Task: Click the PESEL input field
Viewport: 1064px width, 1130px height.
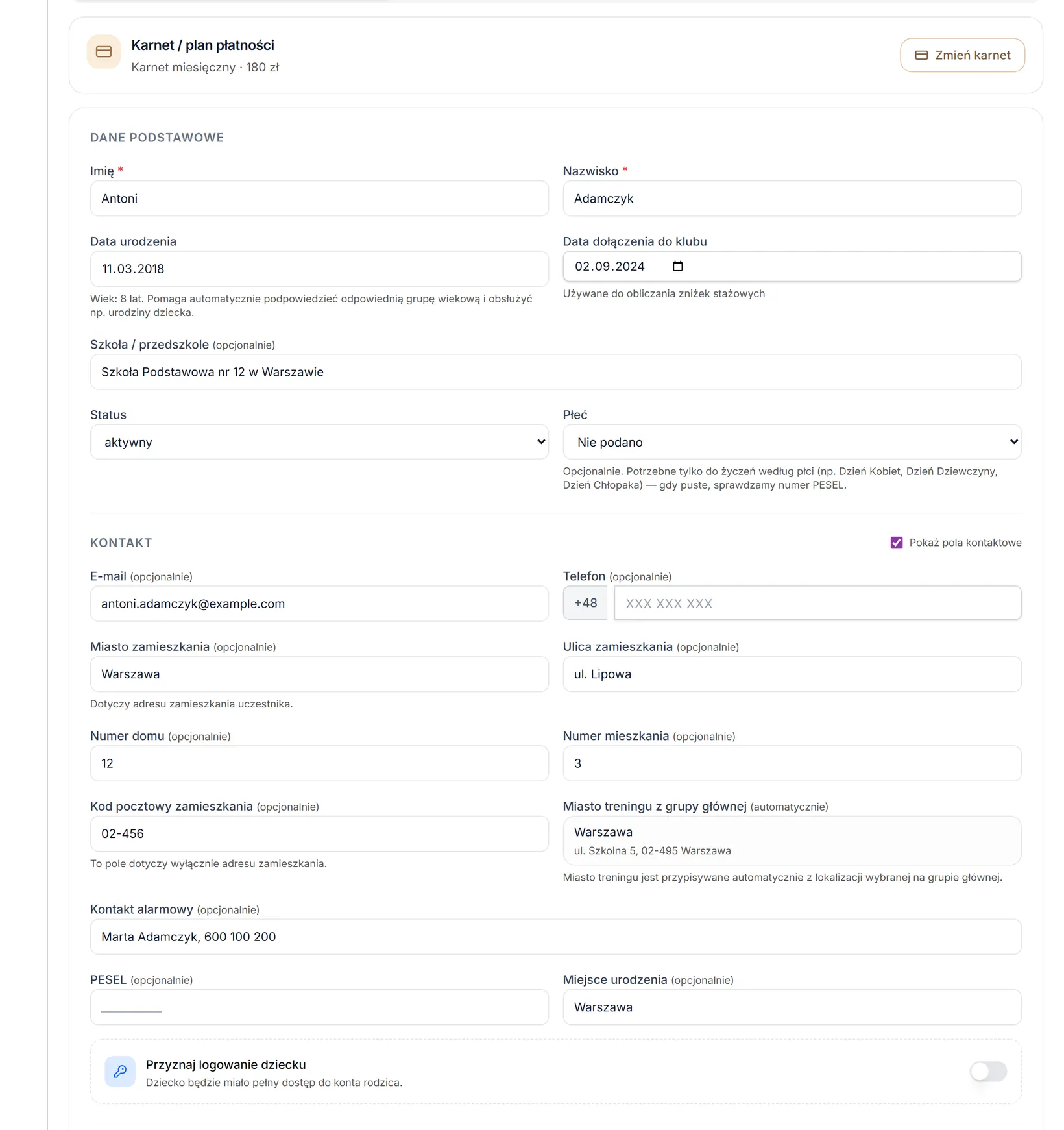Action: coord(319,1007)
